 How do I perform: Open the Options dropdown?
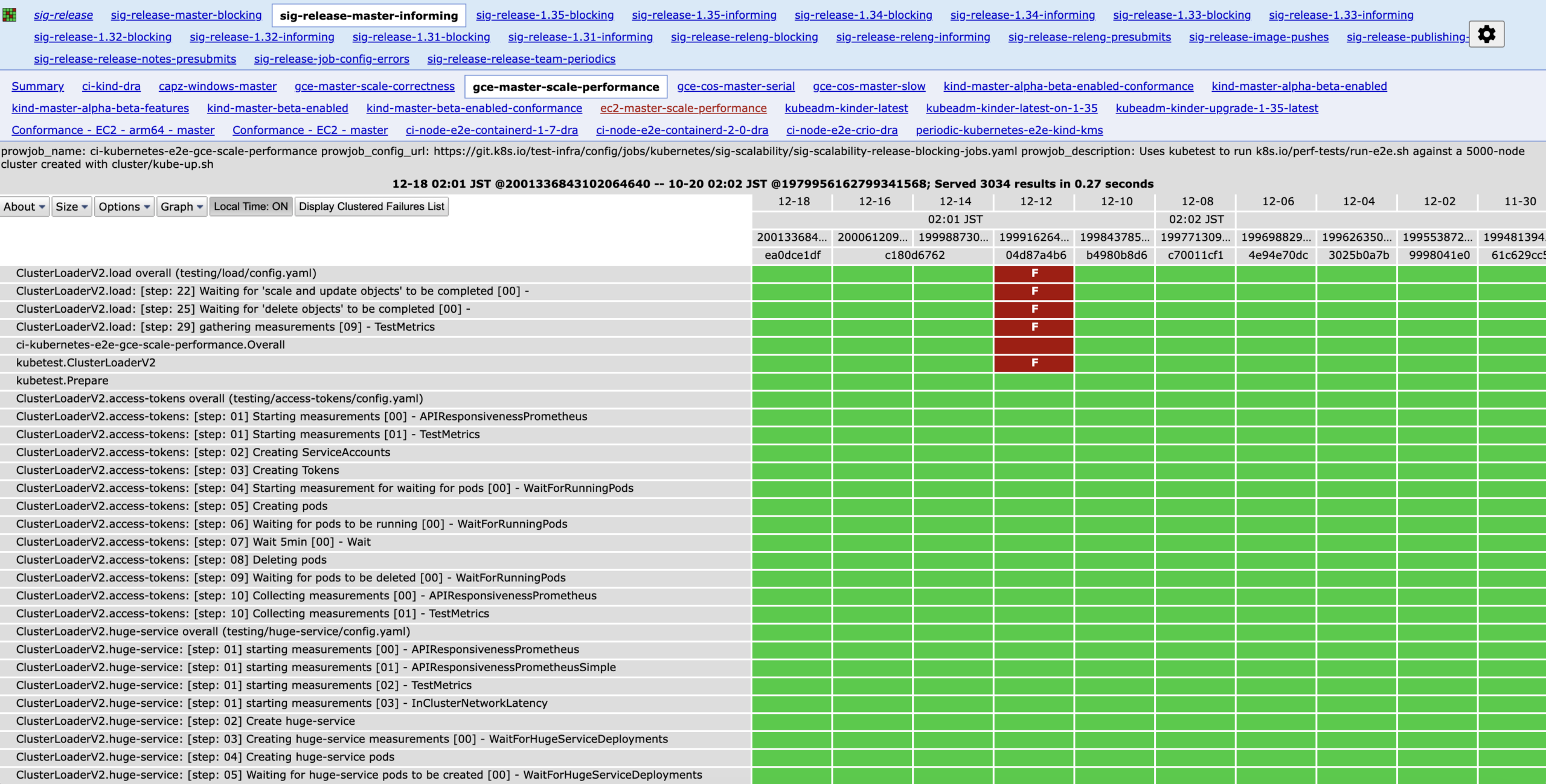point(123,206)
